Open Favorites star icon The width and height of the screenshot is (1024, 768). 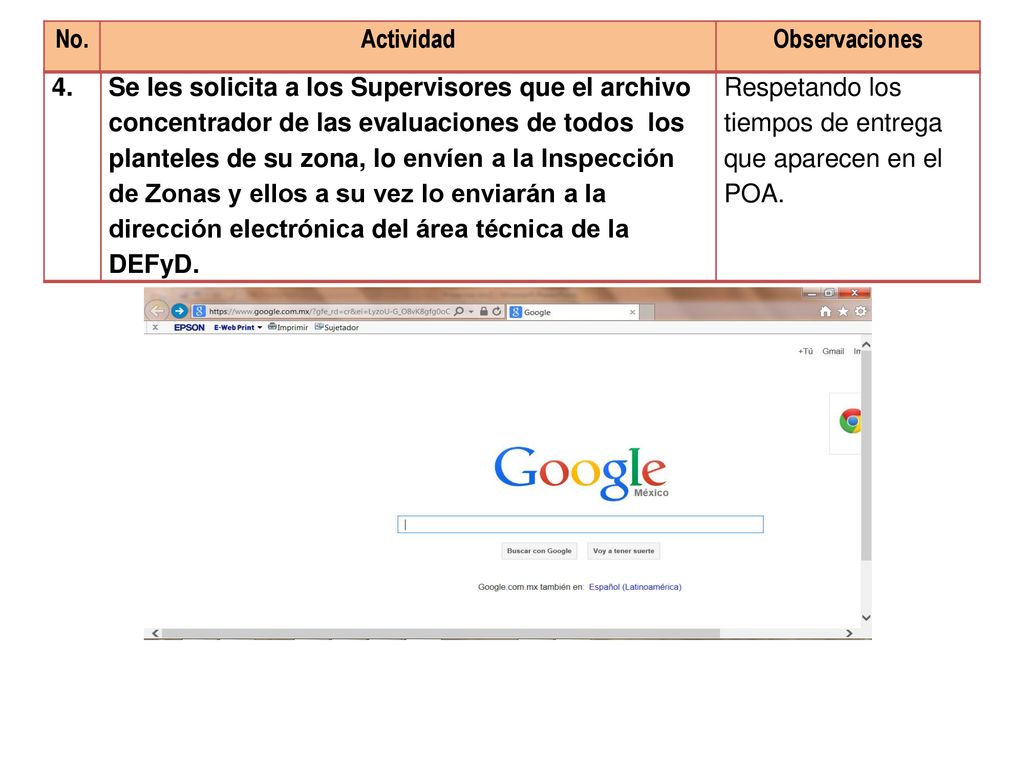point(843,312)
